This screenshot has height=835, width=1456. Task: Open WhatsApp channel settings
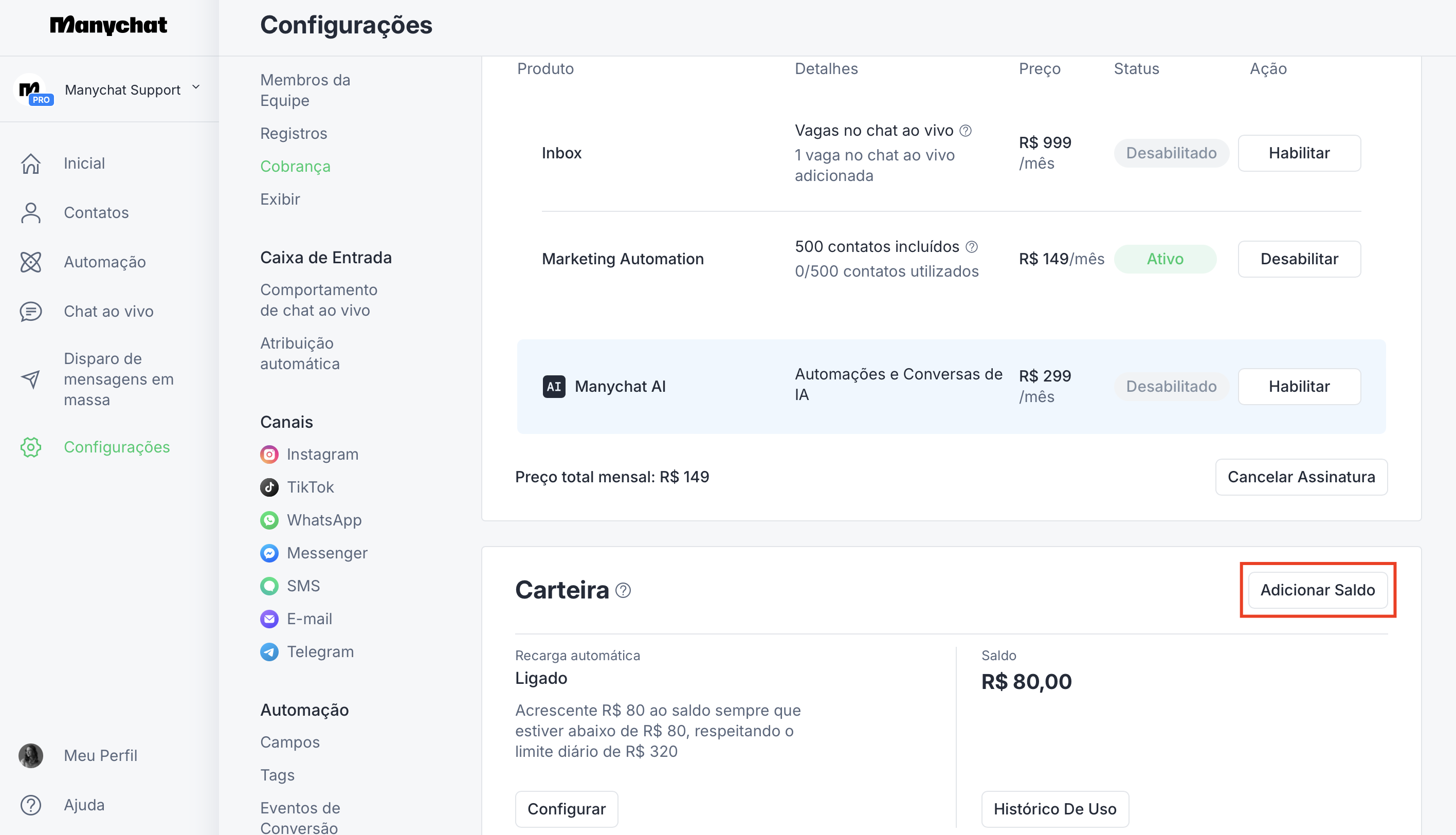click(324, 521)
